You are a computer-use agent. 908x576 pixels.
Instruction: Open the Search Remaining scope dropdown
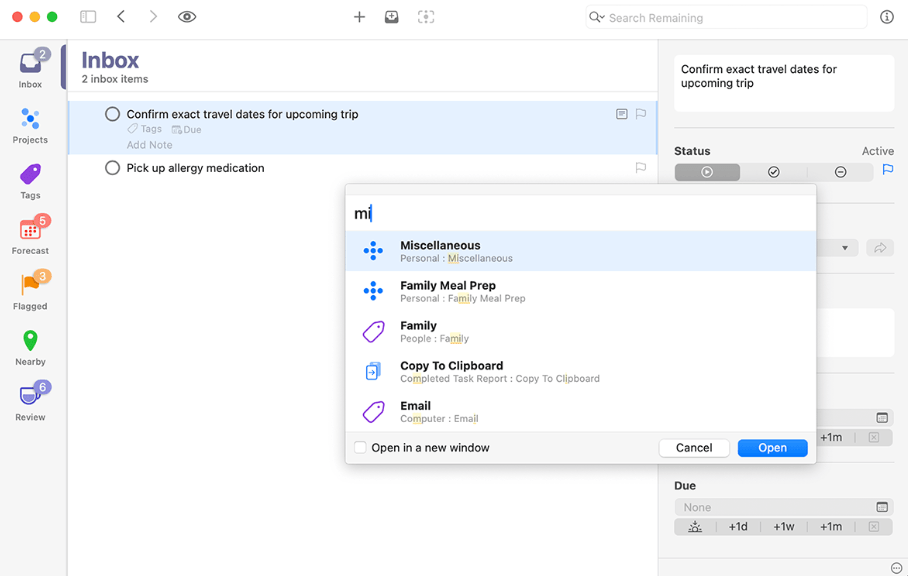tap(597, 17)
